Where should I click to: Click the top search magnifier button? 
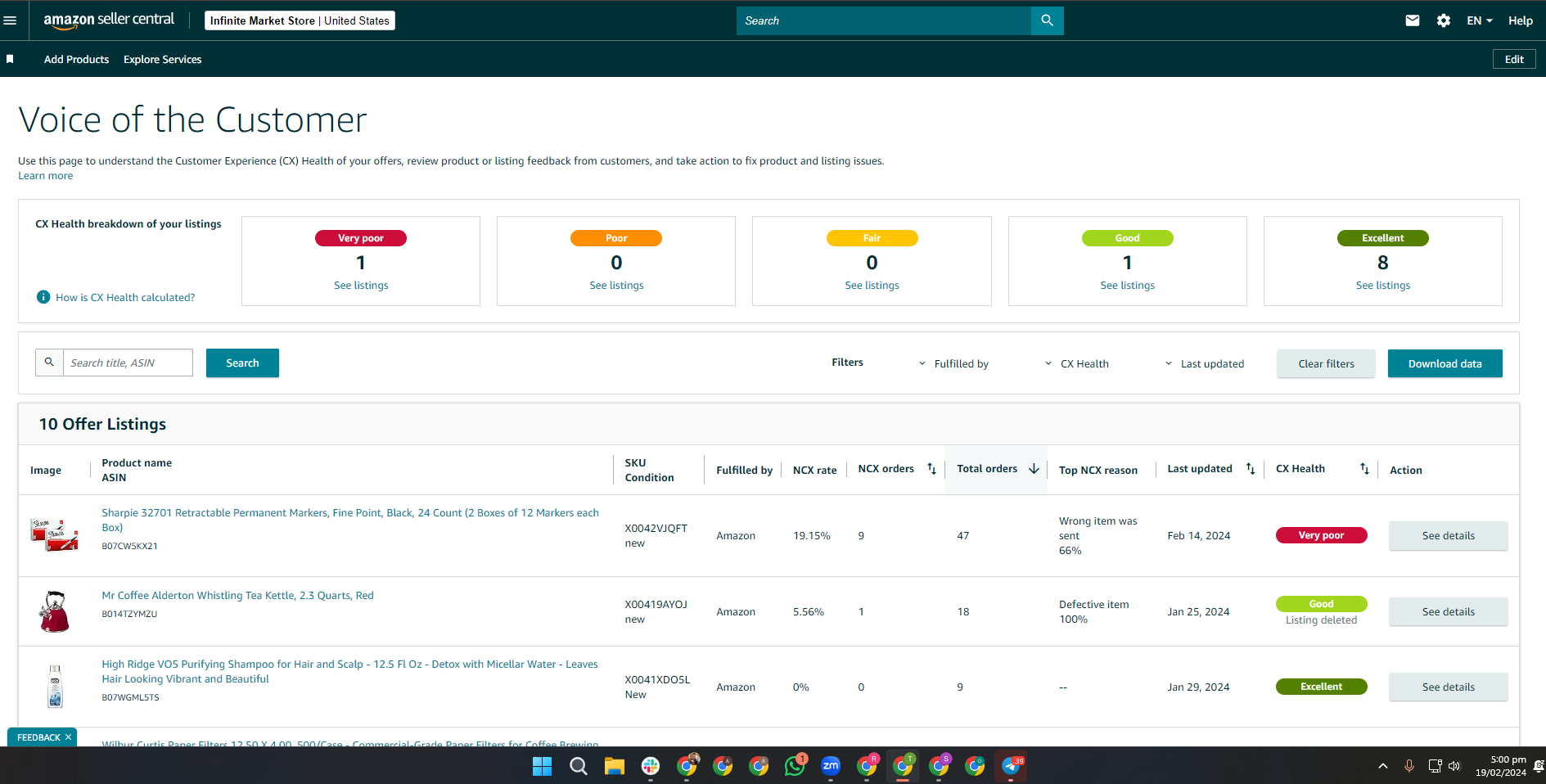tap(1047, 20)
